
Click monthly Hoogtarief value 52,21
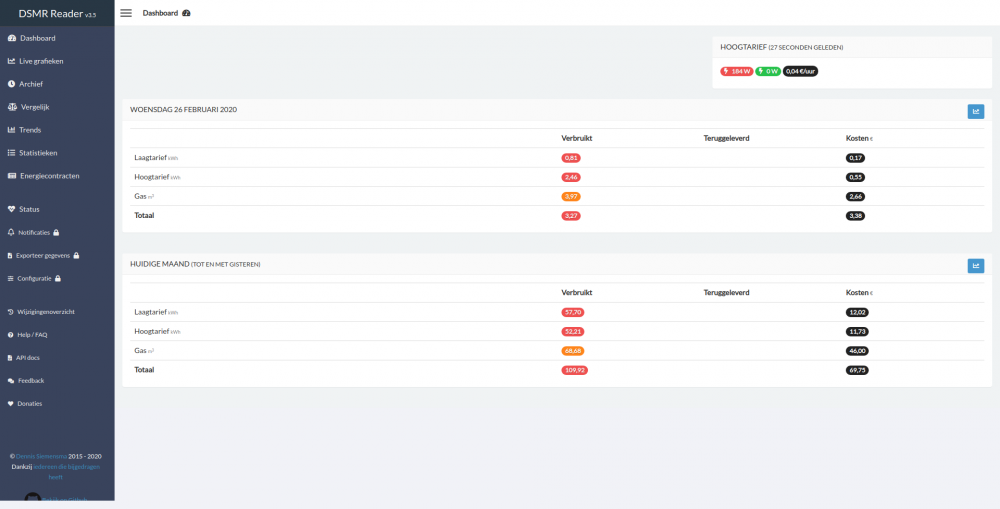point(573,332)
